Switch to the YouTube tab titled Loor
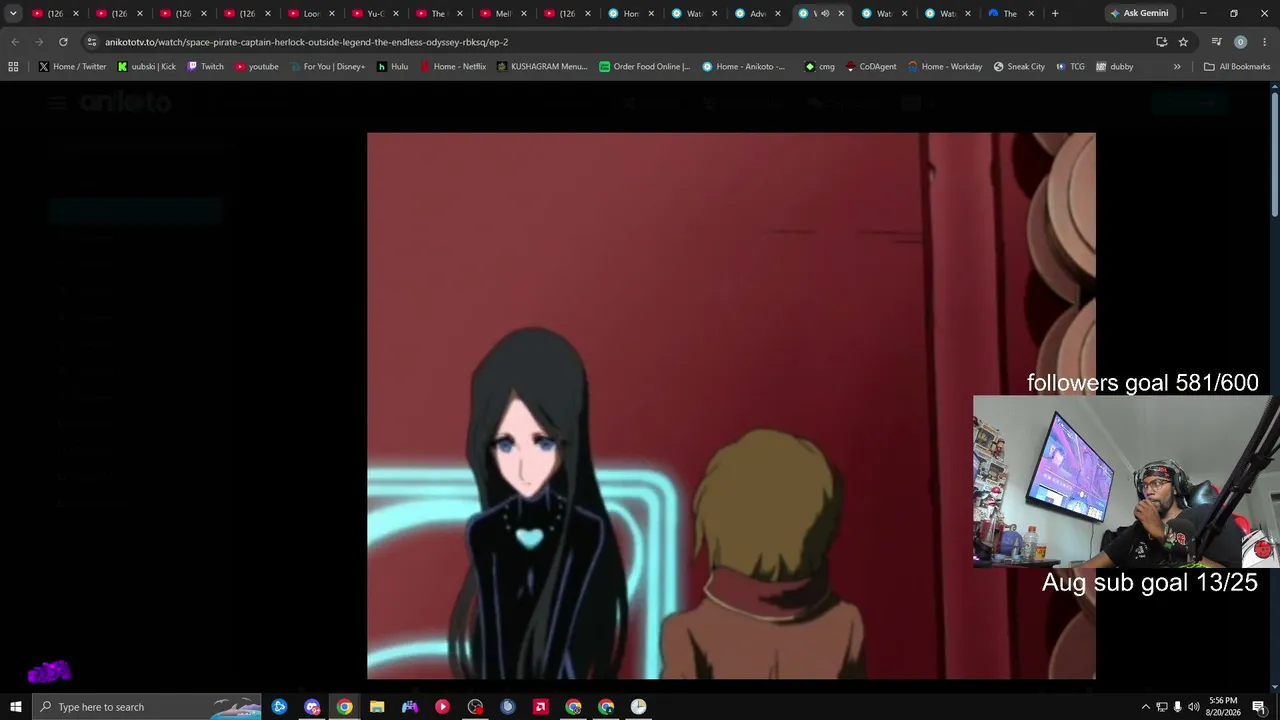 [311, 14]
